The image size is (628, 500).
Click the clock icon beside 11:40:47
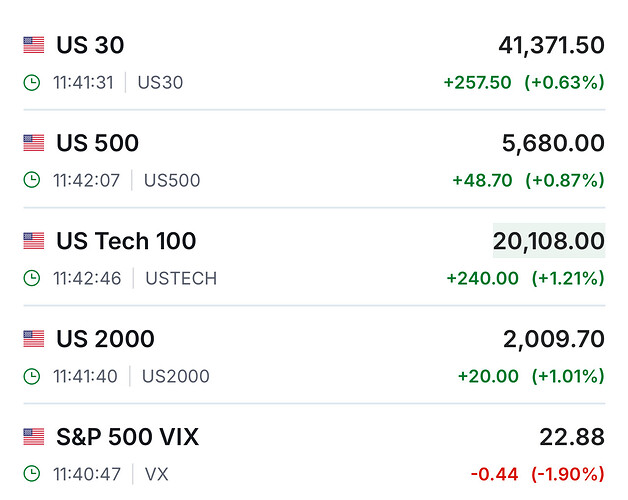click(32, 474)
